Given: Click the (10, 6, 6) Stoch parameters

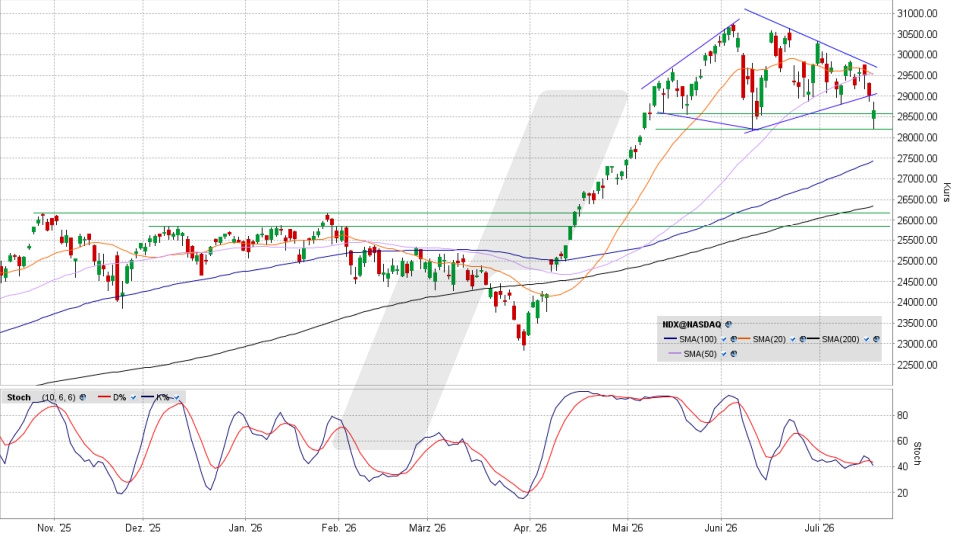Looking at the screenshot, I should [x=59, y=397].
